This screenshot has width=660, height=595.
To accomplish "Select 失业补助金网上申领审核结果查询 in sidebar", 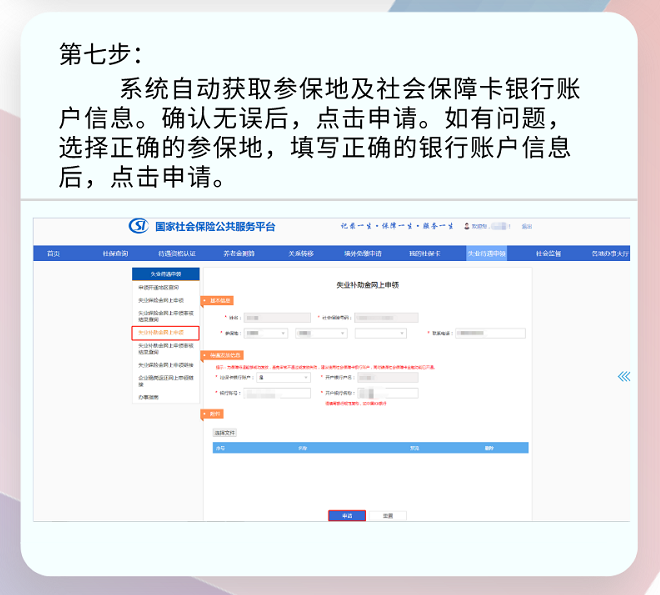I will [x=166, y=348].
